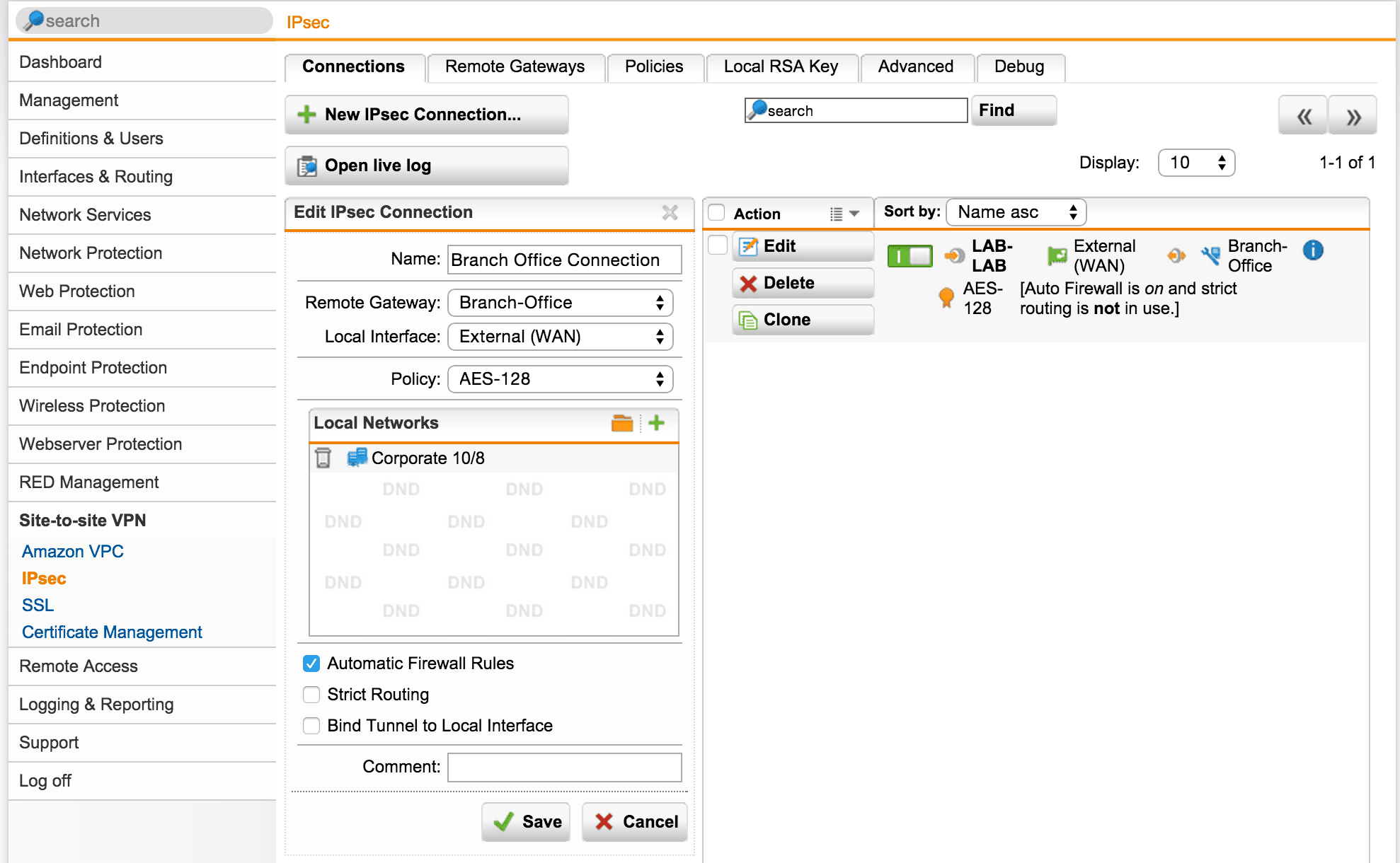Click the Clone pages icon
The width and height of the screenshot is (1400, 863).
[x=748, y=320]
